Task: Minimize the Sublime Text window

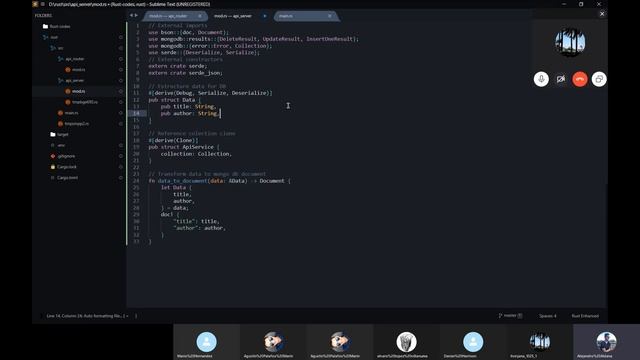Action: click(564, 4)
